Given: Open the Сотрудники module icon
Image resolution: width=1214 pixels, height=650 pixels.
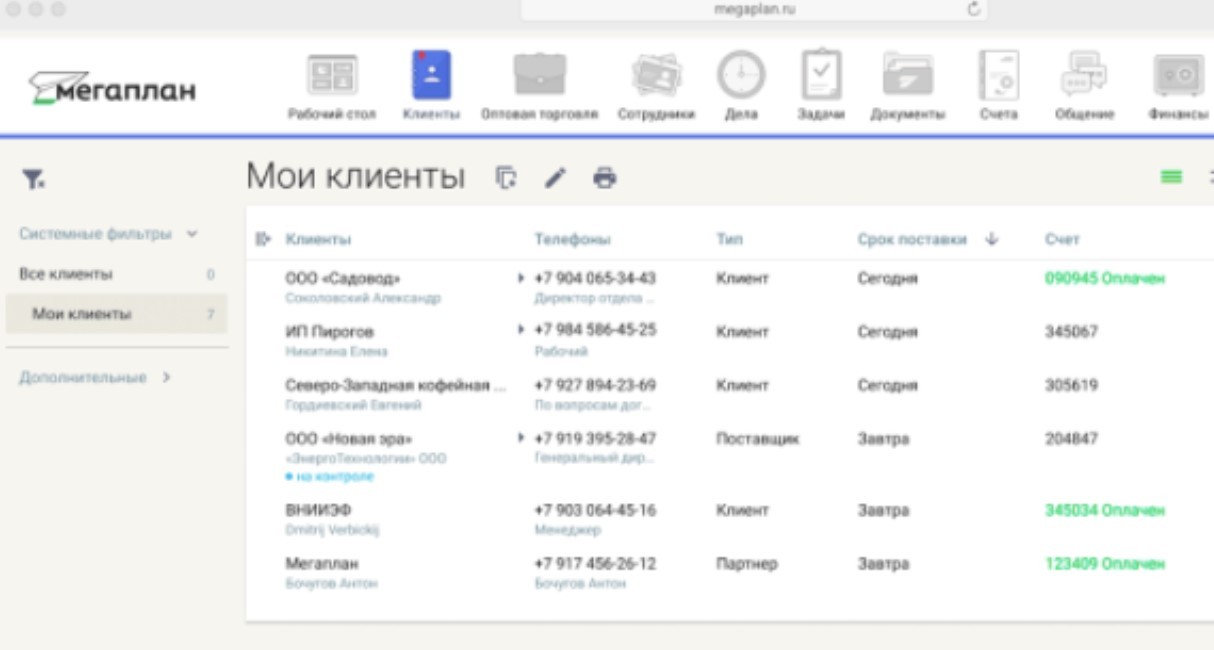Looking at the screenshot, I should [656, 76].
